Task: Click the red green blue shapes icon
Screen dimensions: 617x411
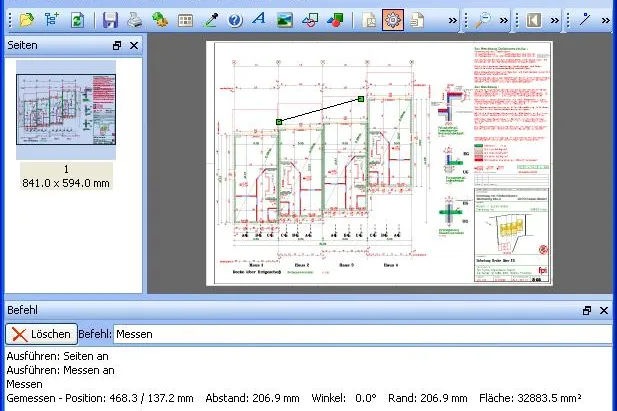Action: click(x=335, y=20)
